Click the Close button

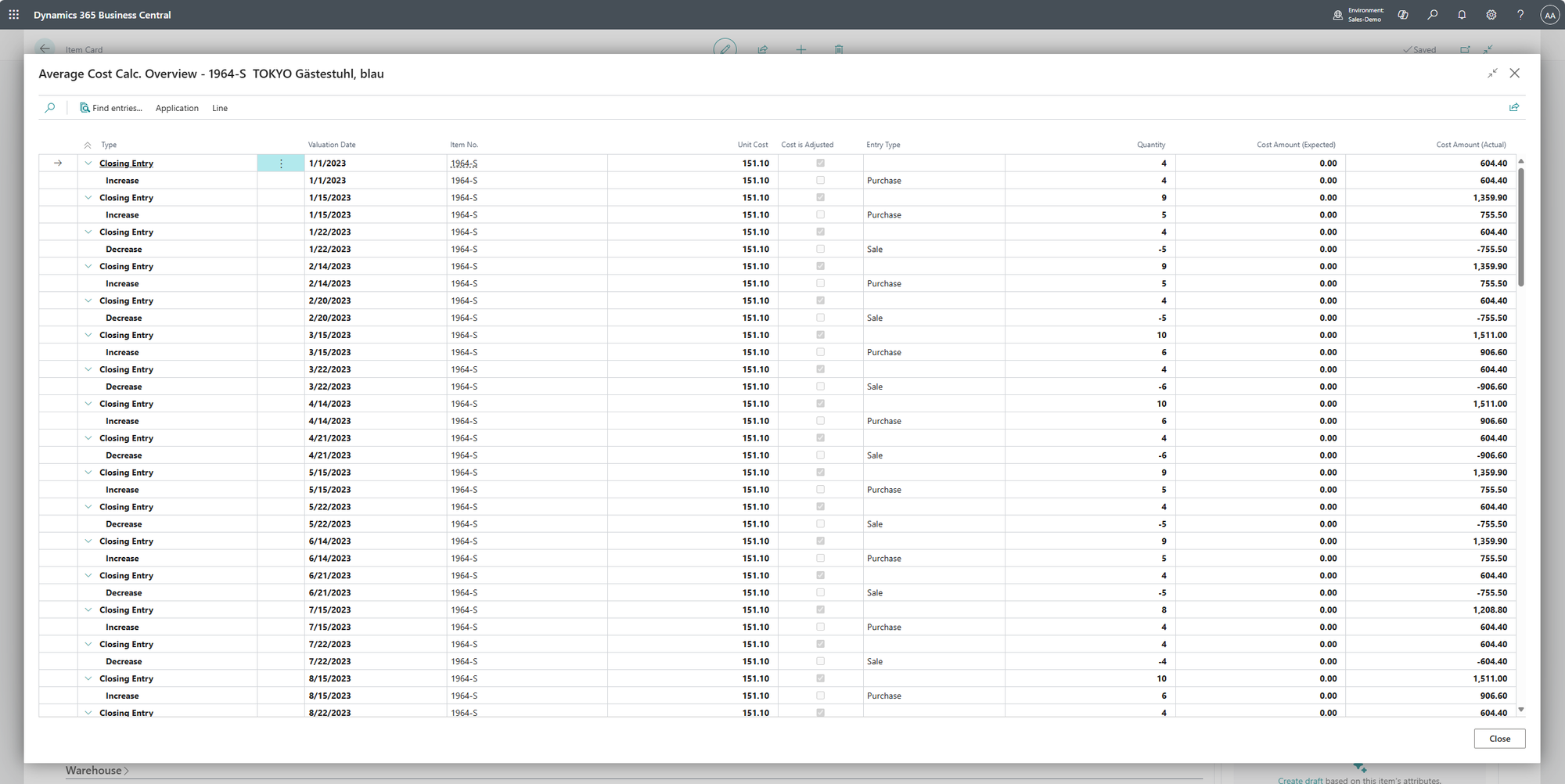tap(1498, 739)
